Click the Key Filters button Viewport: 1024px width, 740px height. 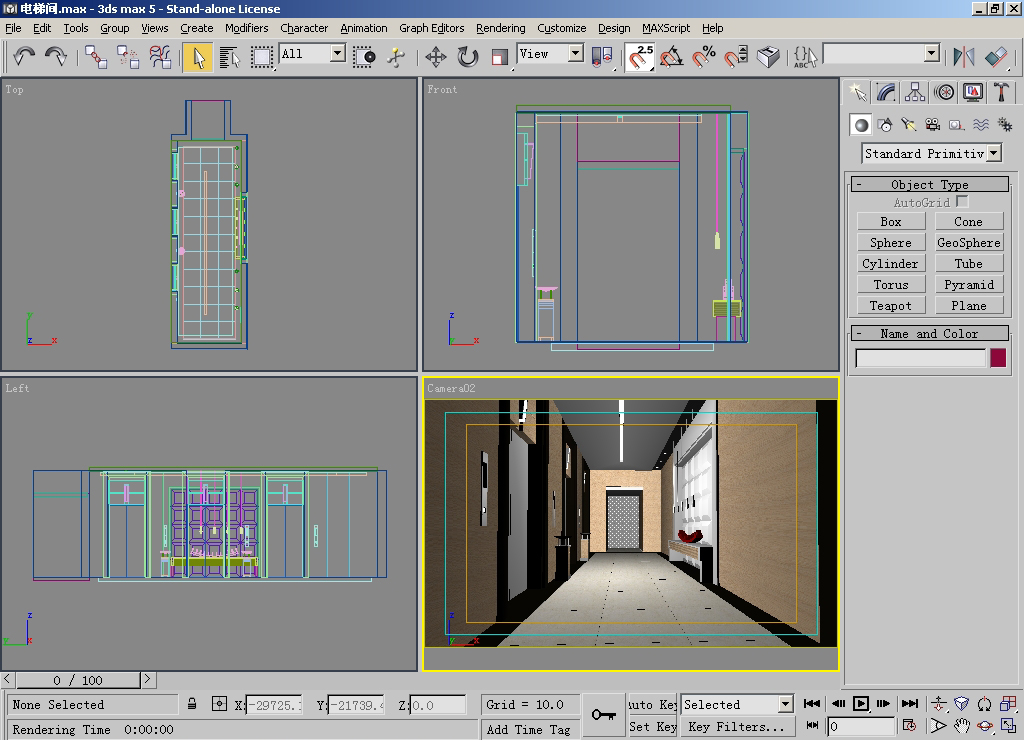point(736,727)
